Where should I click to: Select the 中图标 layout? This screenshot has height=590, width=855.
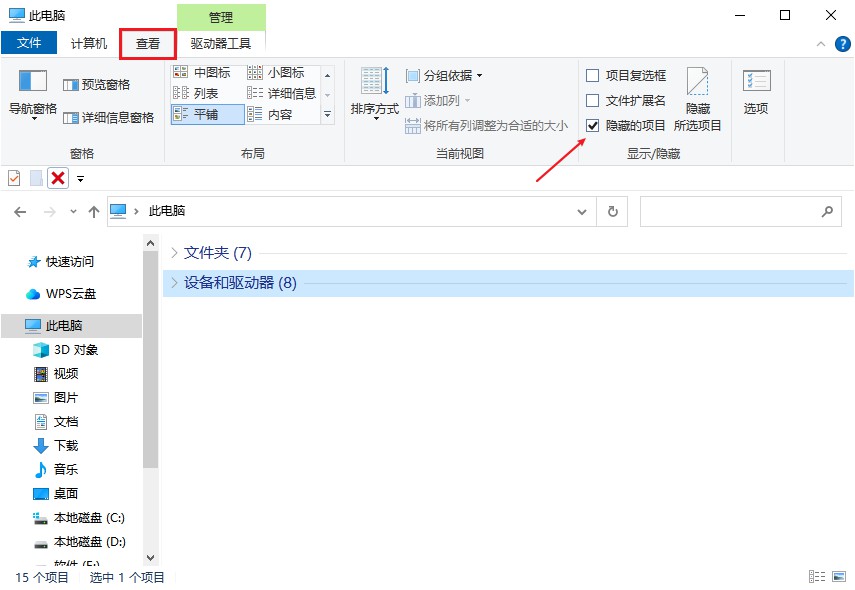point(202,73)
